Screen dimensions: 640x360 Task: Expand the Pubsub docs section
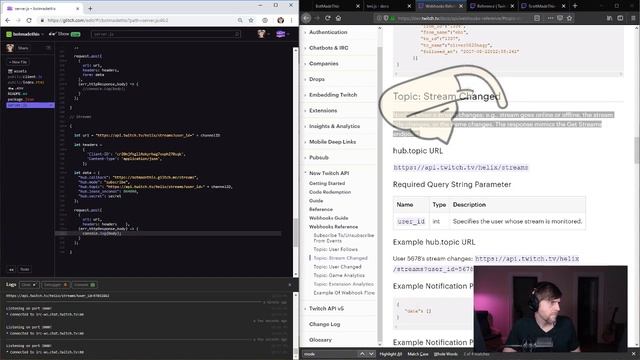(x=318, y=158)
